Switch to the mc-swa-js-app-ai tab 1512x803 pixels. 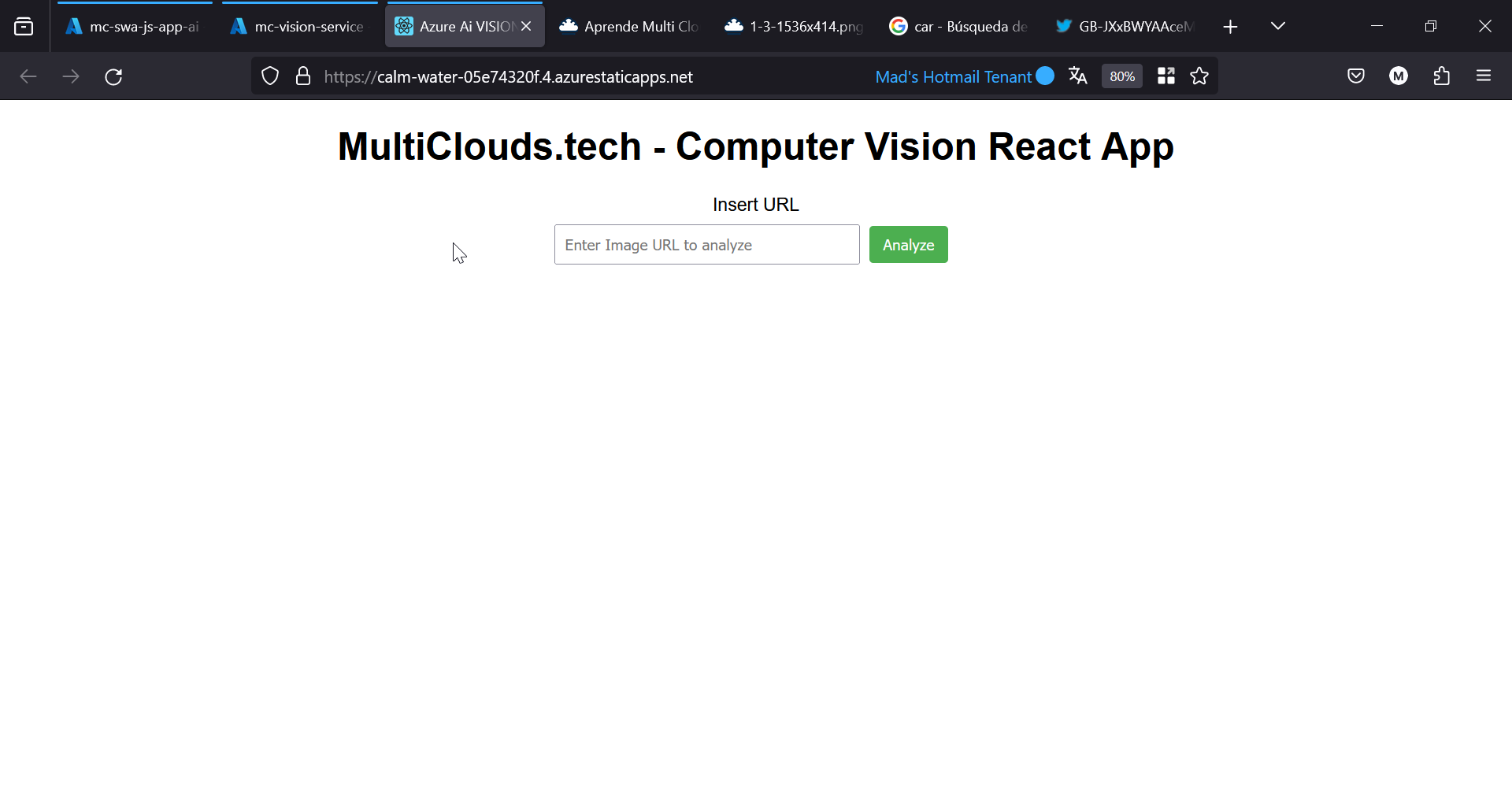134,27
